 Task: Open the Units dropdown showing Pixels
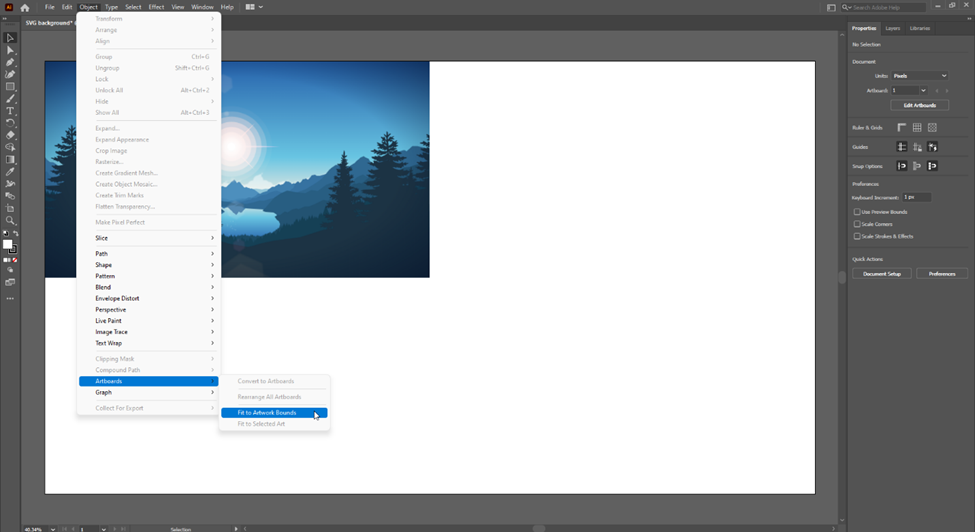coord(919,76)
